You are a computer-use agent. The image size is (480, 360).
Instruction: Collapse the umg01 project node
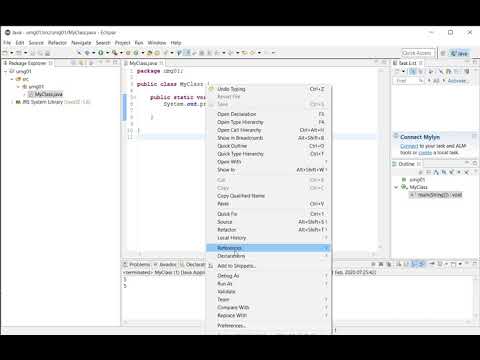(x=5, y=71)
